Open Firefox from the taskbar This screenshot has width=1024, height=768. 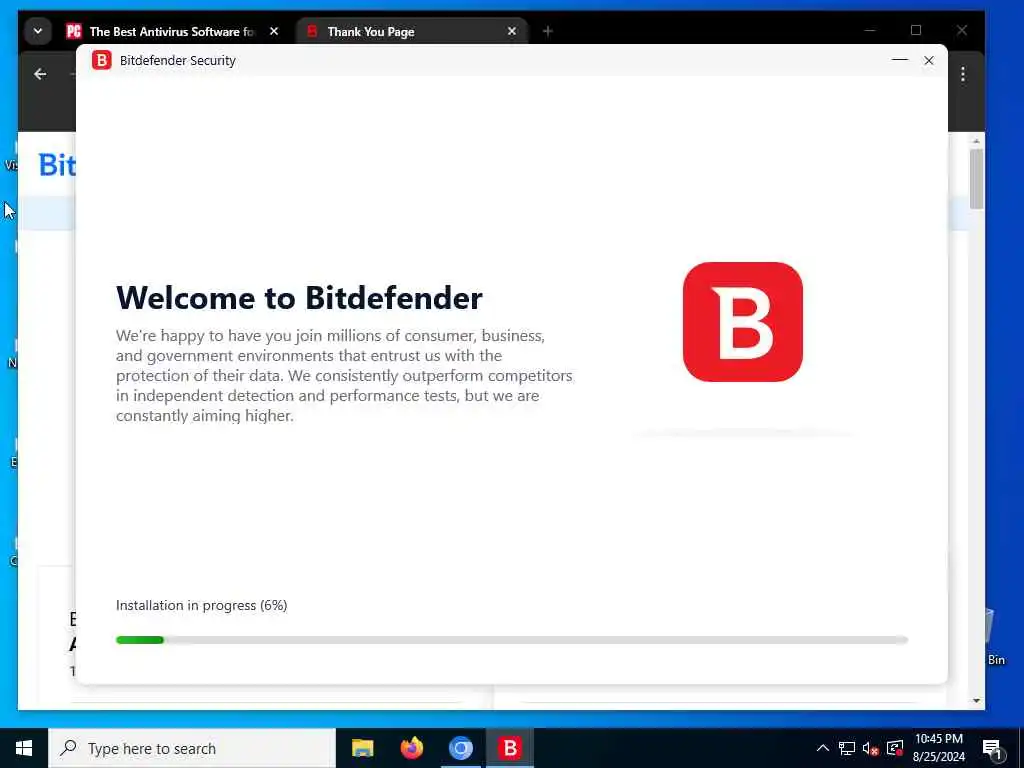411,748
